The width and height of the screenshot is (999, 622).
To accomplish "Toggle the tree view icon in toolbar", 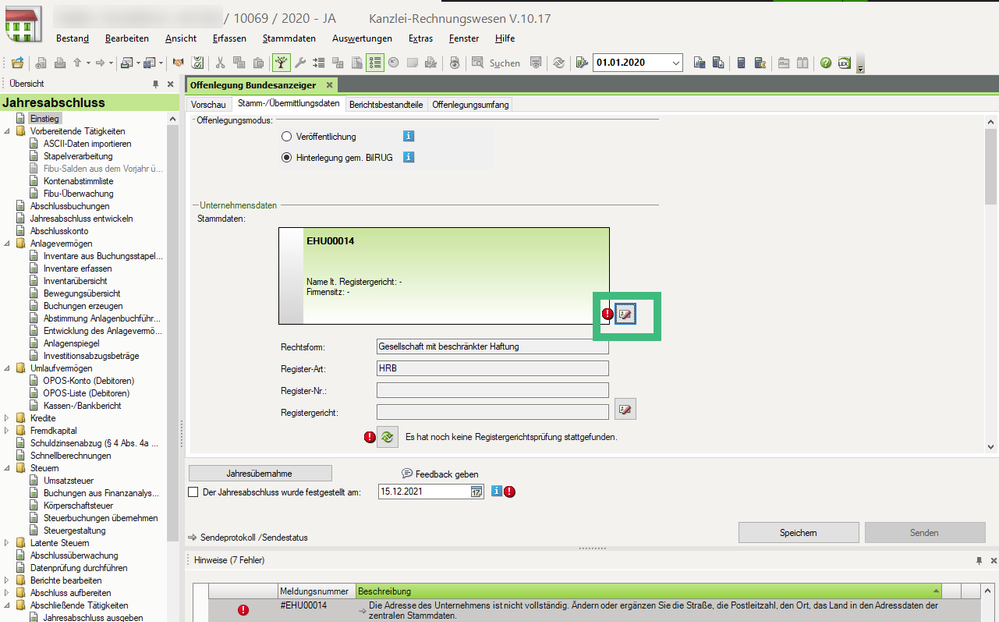I will pyautogui.click(x=280, y=62).
